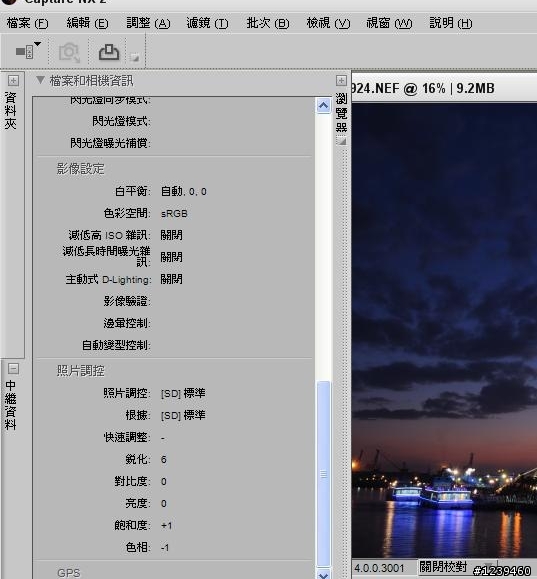
Task: Select the 中繼資料 vertical tab
Action: click(11, 405)
